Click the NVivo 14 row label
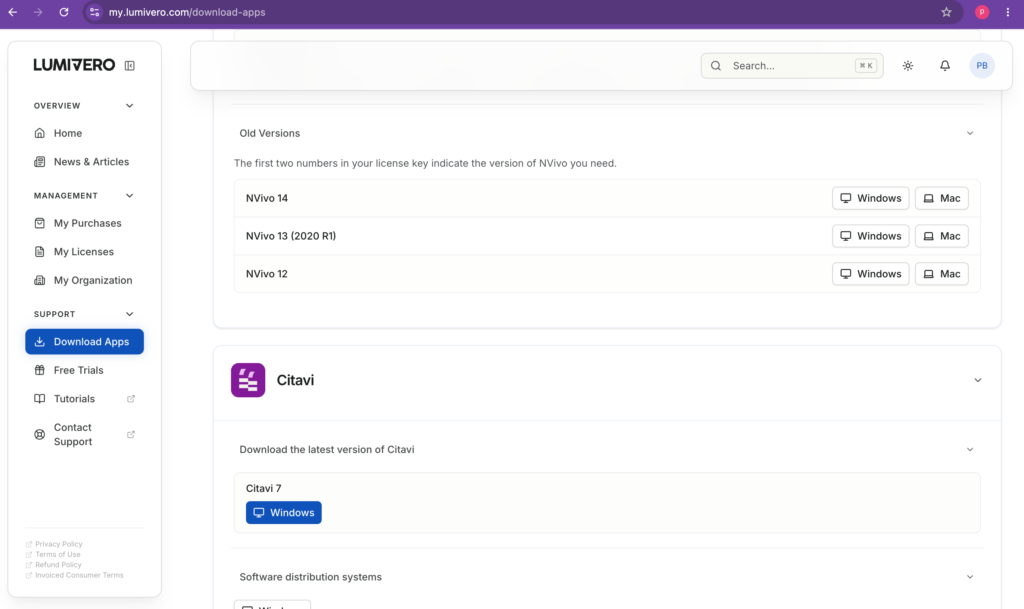1024x609 pixels. tap(266, 198)
